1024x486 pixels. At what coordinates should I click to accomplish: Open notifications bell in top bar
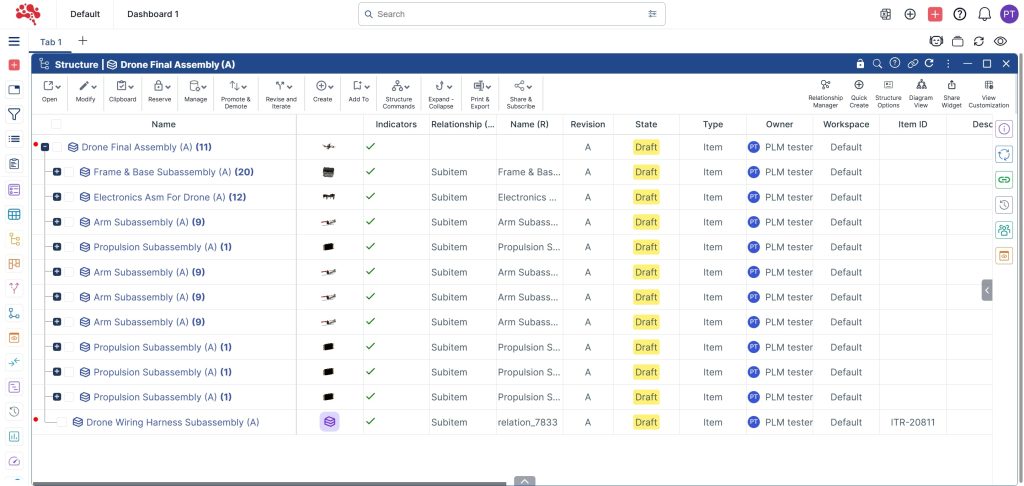coord(984,14)
